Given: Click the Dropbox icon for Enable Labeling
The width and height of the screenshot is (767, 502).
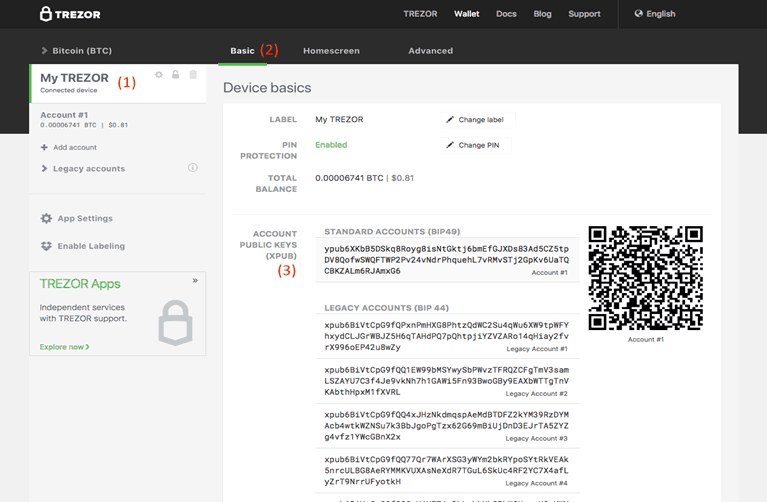Looking at the screenshot, I should tap(46, 246).
